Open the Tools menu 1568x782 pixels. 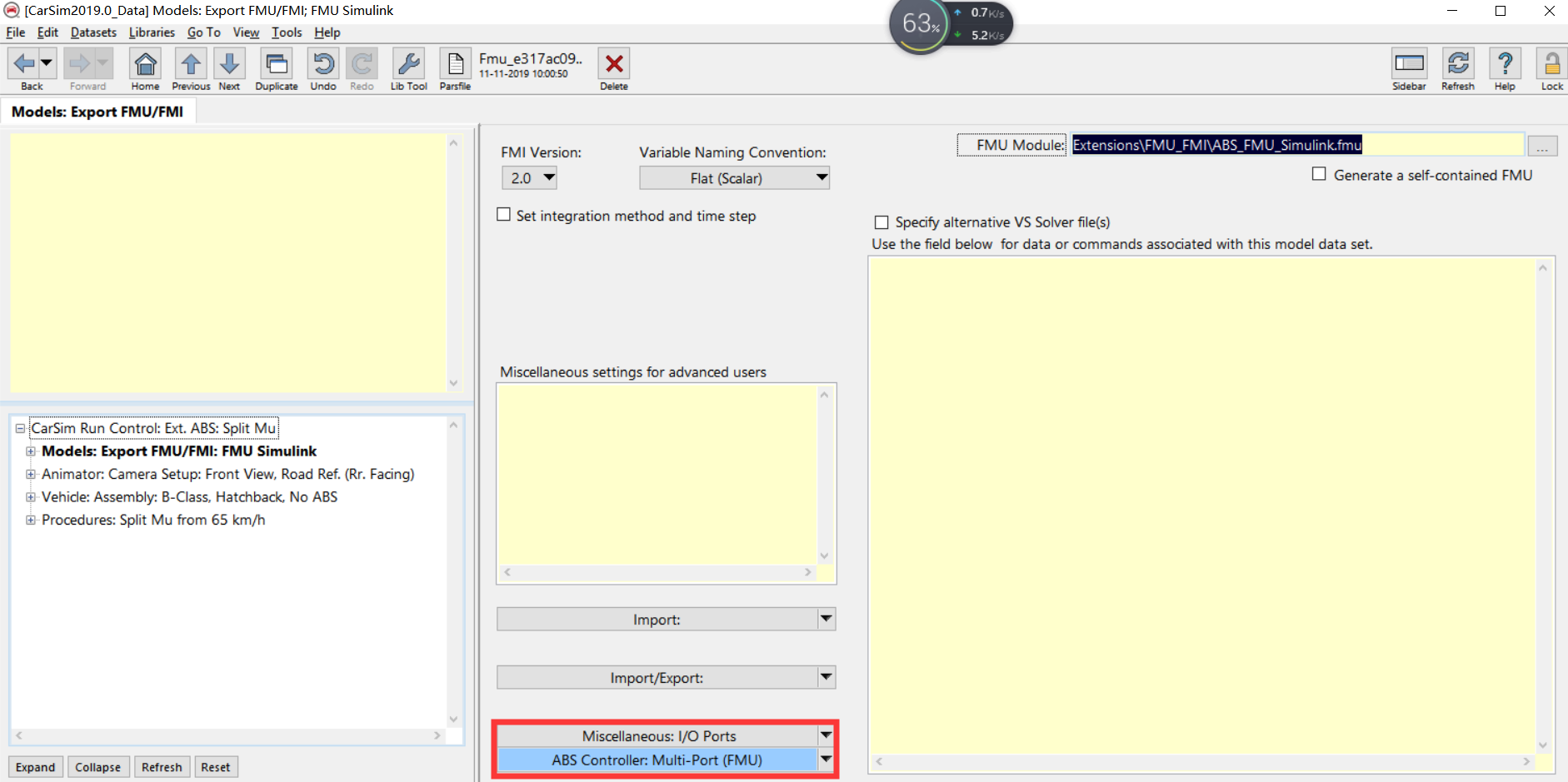[x=287, y=32]
